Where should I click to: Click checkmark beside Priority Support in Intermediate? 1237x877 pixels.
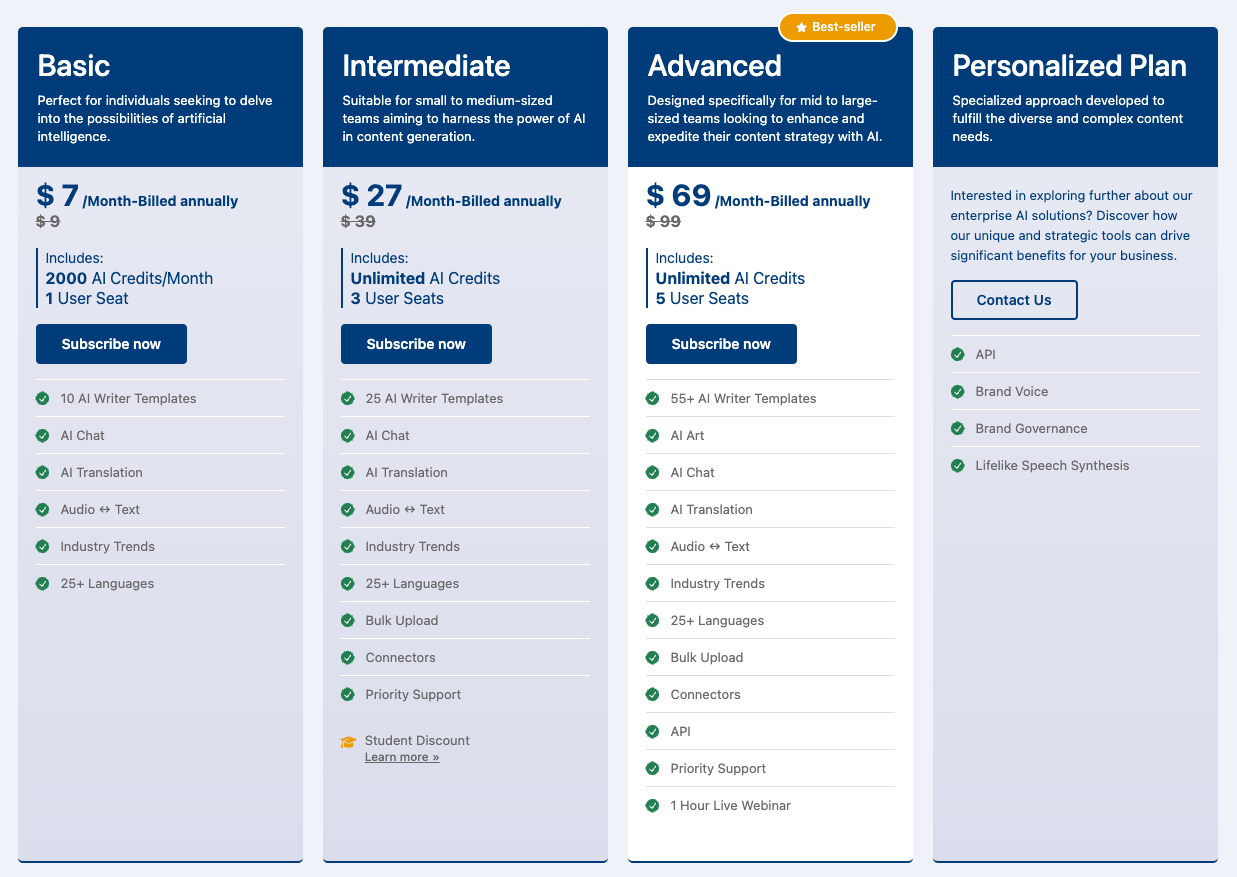tap(348, 695)
